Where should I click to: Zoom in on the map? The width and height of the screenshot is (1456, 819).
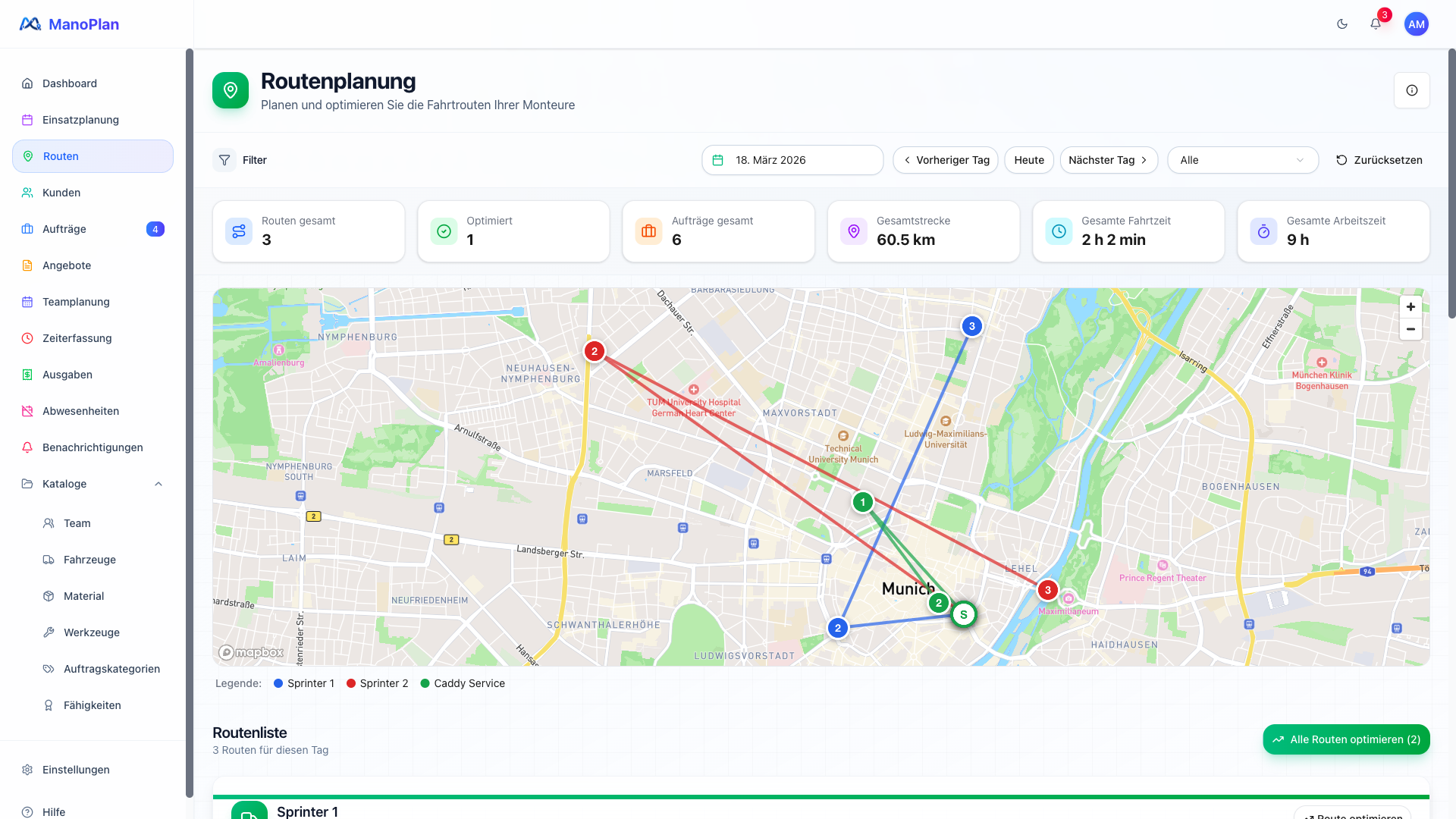1410,307
